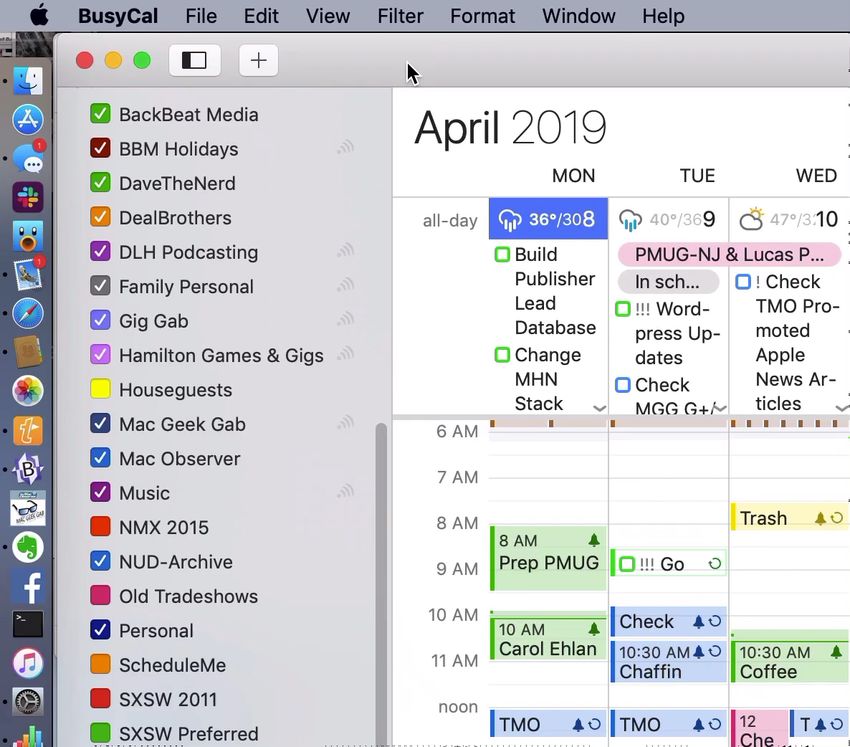Check off the !!! Wordpress Updates to-do
Image resolution: width=850 pixels, height=747 pixels.
pyautogui.click(x=623, y=309)
